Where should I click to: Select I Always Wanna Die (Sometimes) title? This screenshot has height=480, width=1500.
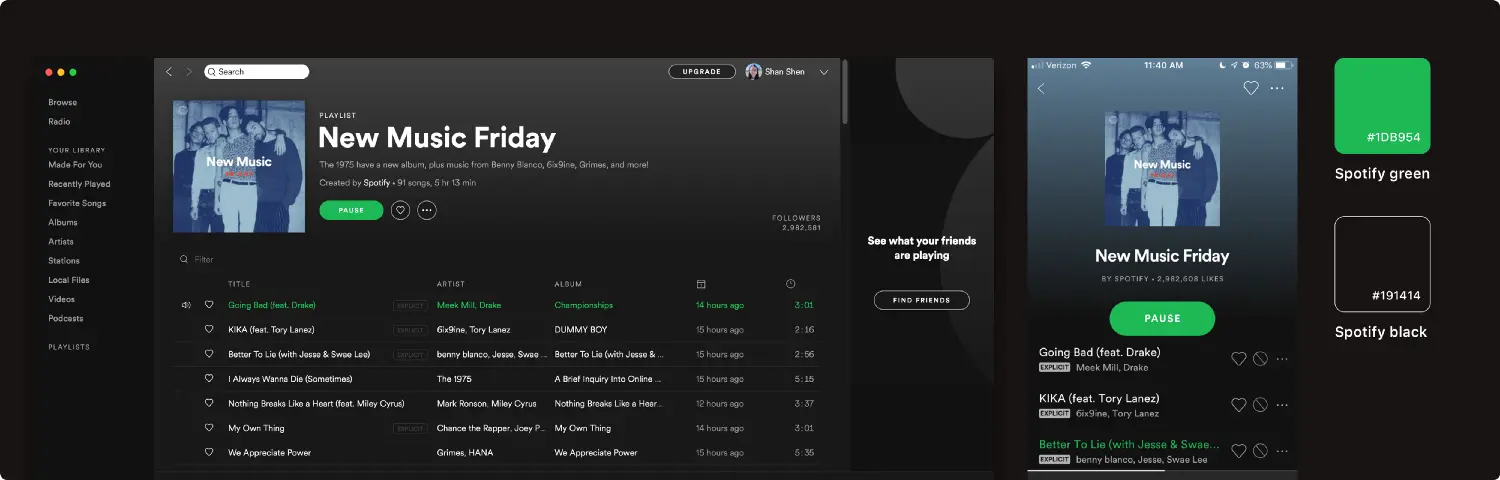[x=290, y=379]
